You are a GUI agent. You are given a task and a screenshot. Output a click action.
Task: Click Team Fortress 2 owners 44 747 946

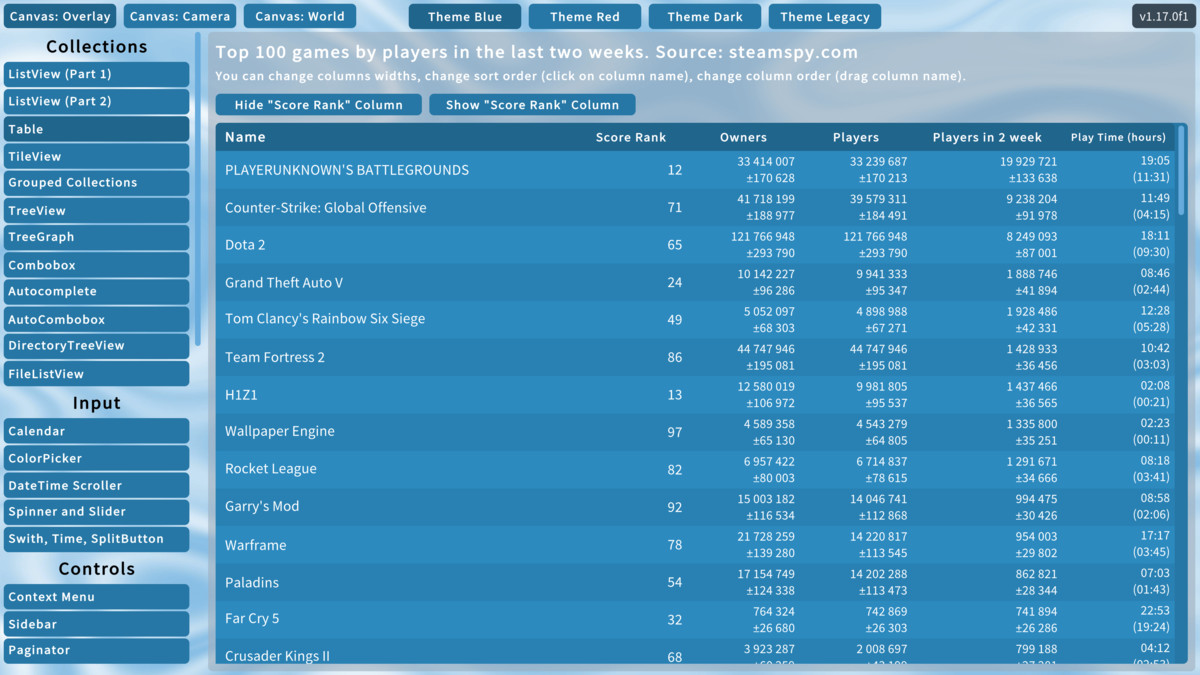pos(766,349)
